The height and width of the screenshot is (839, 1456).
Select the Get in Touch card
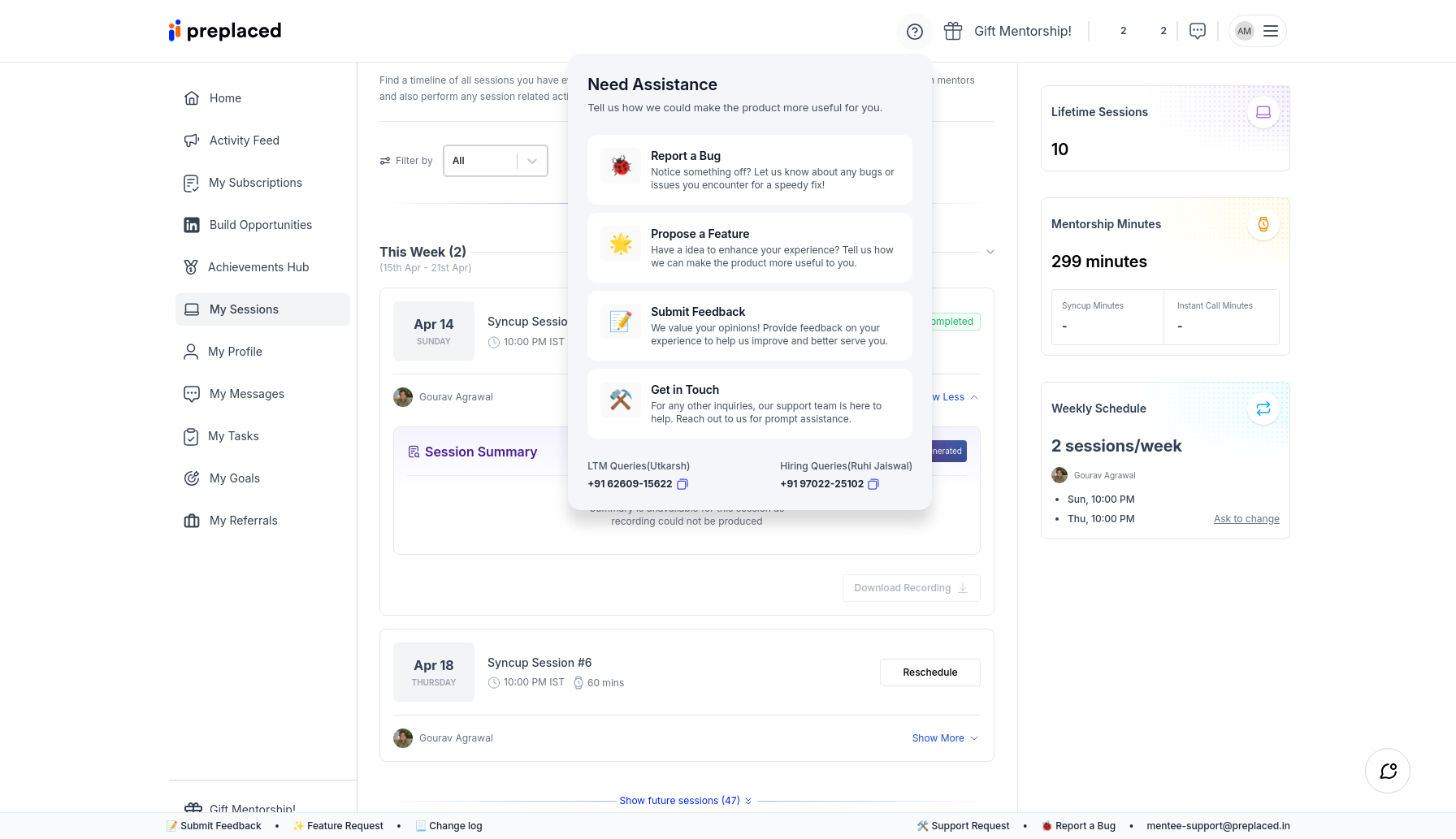click(x=750, y=404)
